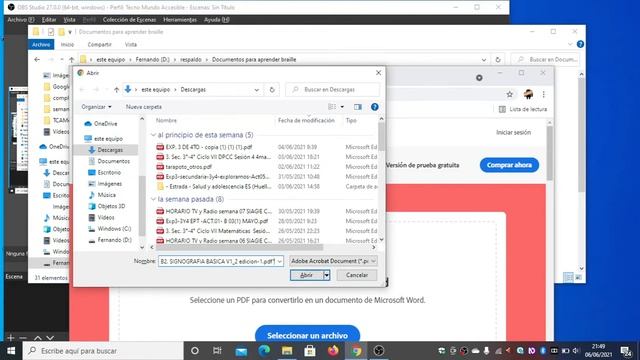Image resolution: width=640 pixels, height=360 pixels.
Task: Select Exp3-3Y4 EPT-ACT.01 MAYO.pdf file
Action: tap(212, 221)
